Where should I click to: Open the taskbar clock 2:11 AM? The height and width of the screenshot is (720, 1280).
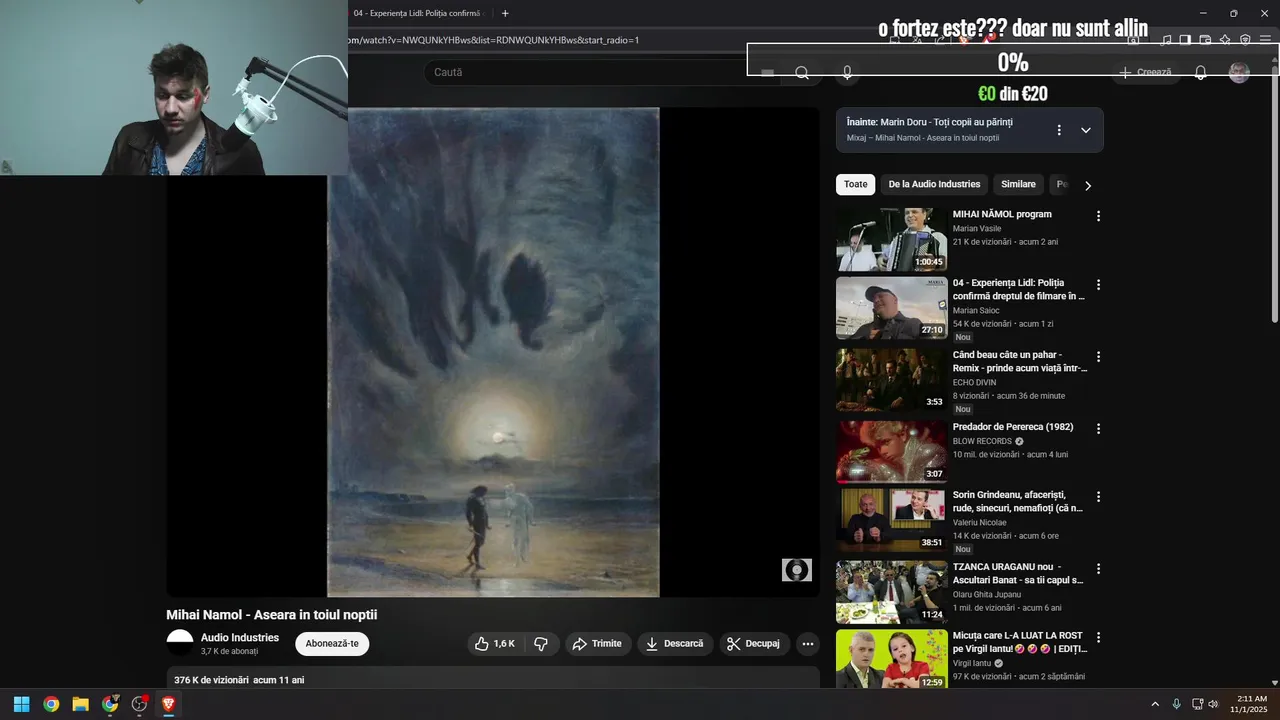coord(1252,704)
